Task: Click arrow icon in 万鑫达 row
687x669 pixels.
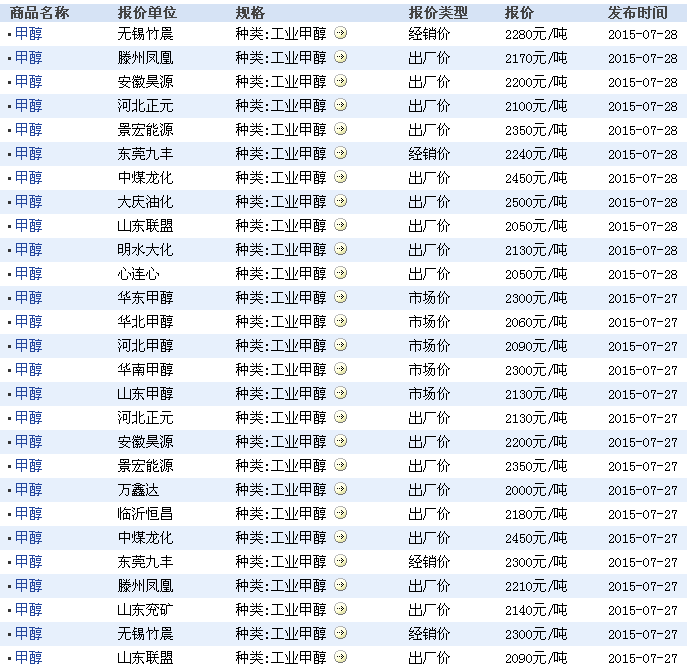Action: (x=340, y=488)
